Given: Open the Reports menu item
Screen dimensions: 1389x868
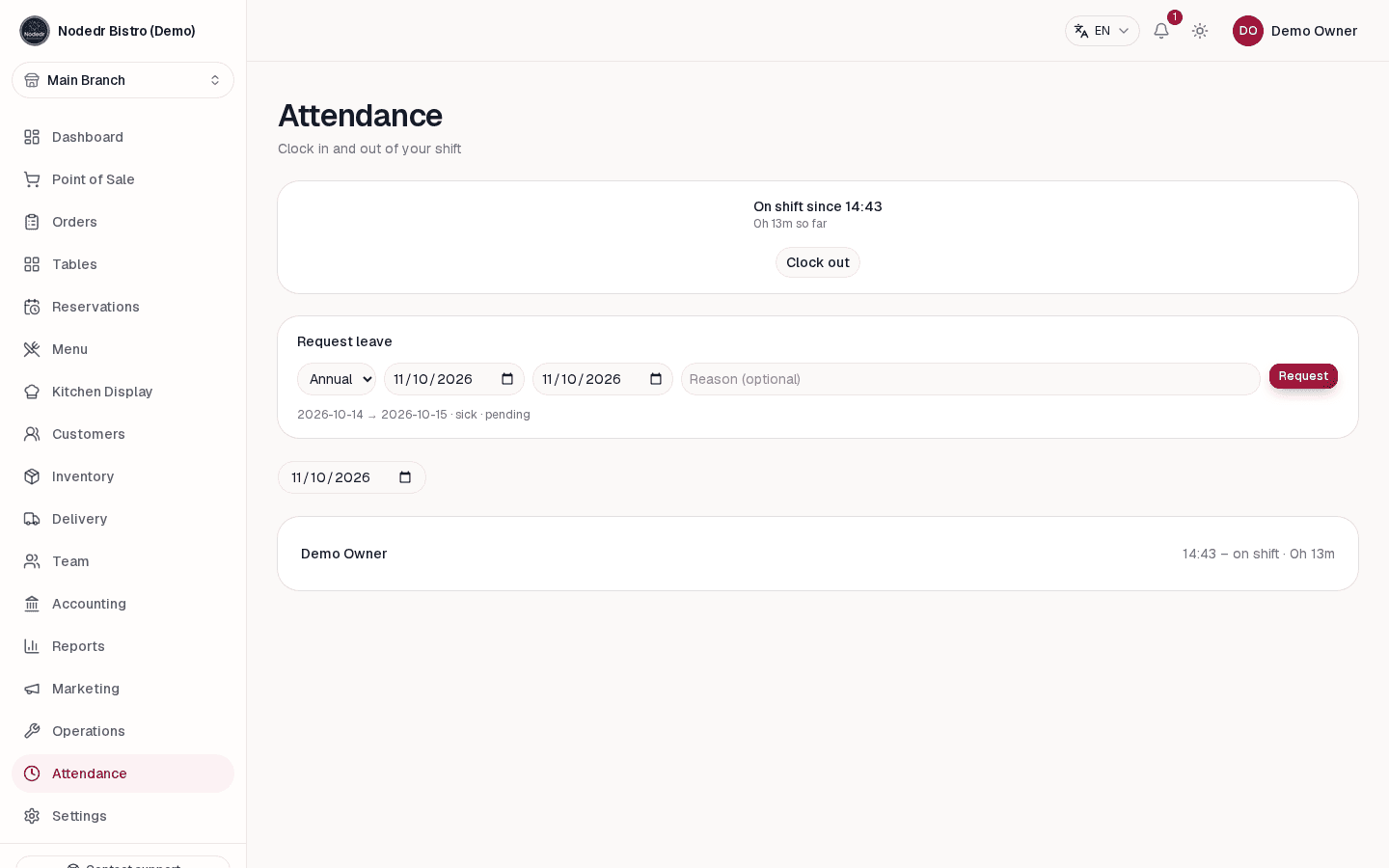Looking at the screenshot, I should 123,646.
